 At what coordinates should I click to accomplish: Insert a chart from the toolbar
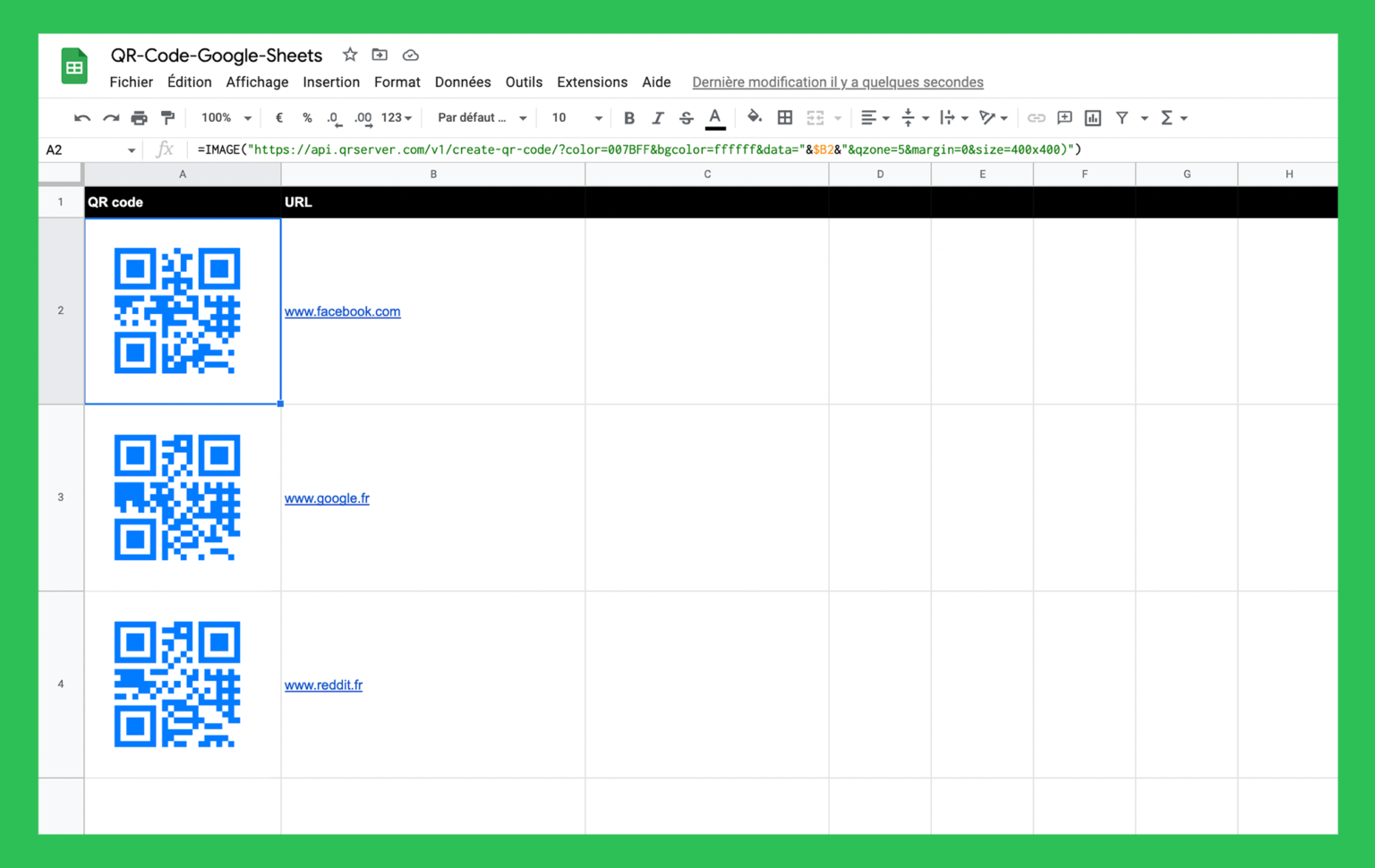pyautogui.click(x=1092, y=117)
